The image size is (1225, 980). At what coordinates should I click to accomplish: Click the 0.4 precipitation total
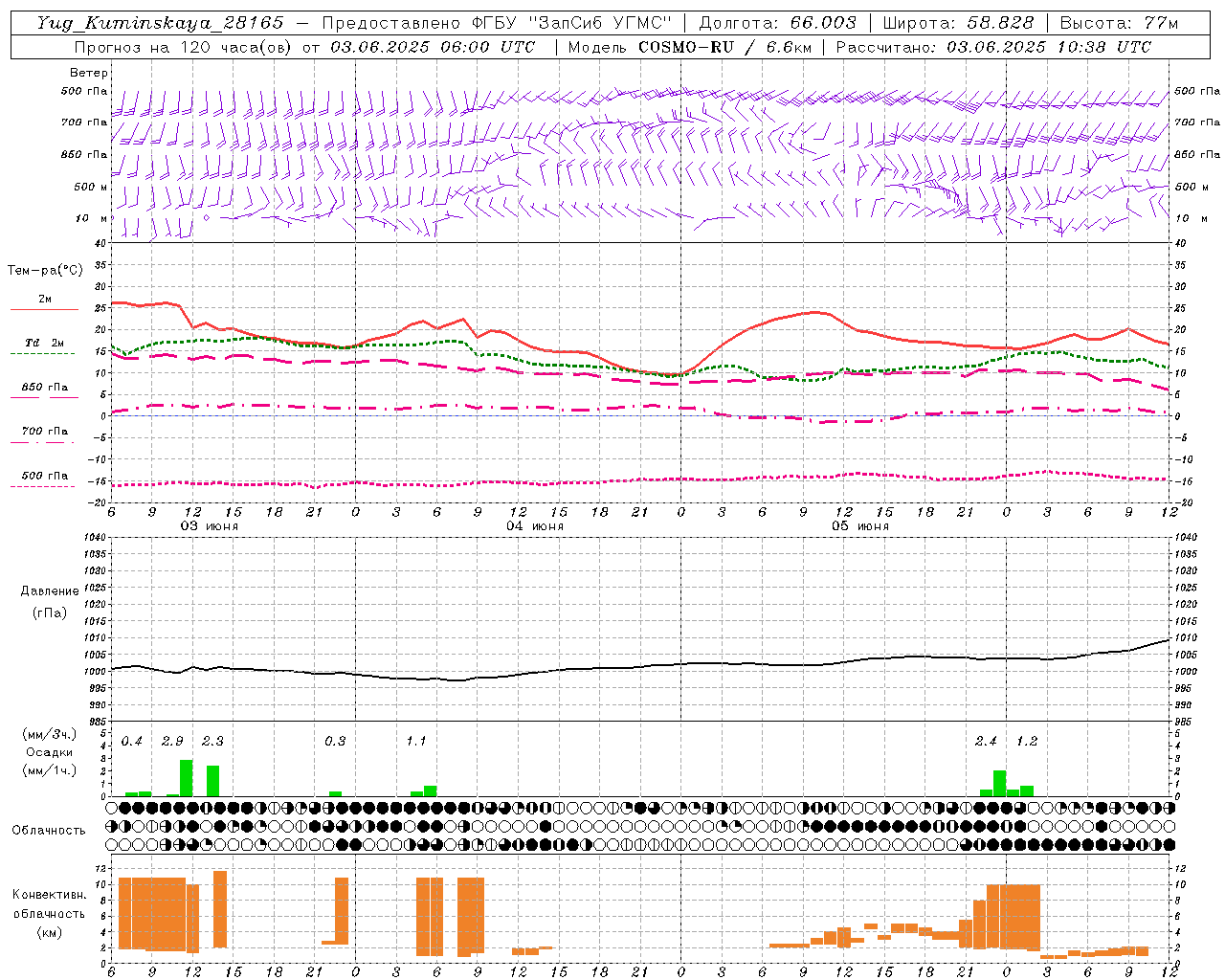pos(132,742)
